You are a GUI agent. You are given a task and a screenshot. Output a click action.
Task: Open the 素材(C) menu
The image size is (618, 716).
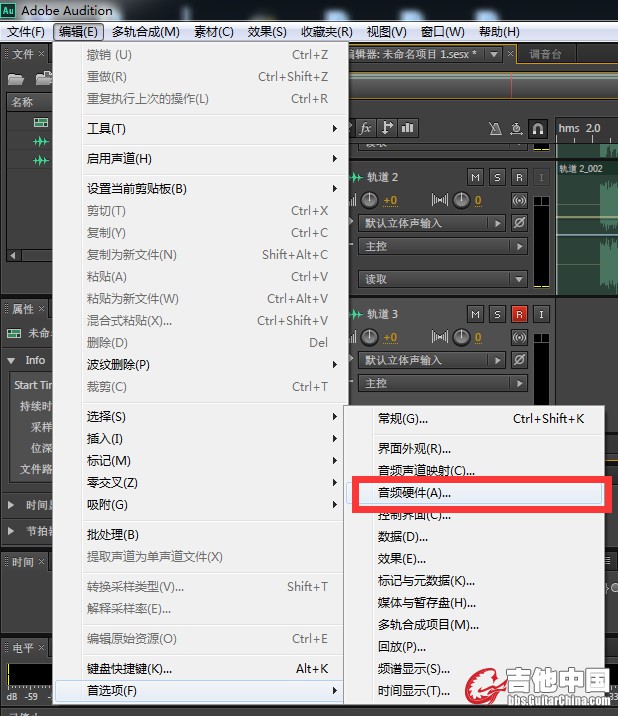click(214, 32)
